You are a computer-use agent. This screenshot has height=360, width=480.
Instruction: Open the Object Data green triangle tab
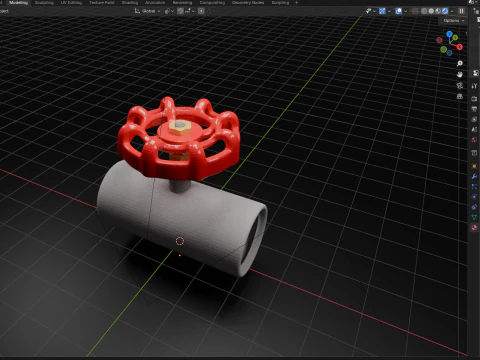(474, 217)
